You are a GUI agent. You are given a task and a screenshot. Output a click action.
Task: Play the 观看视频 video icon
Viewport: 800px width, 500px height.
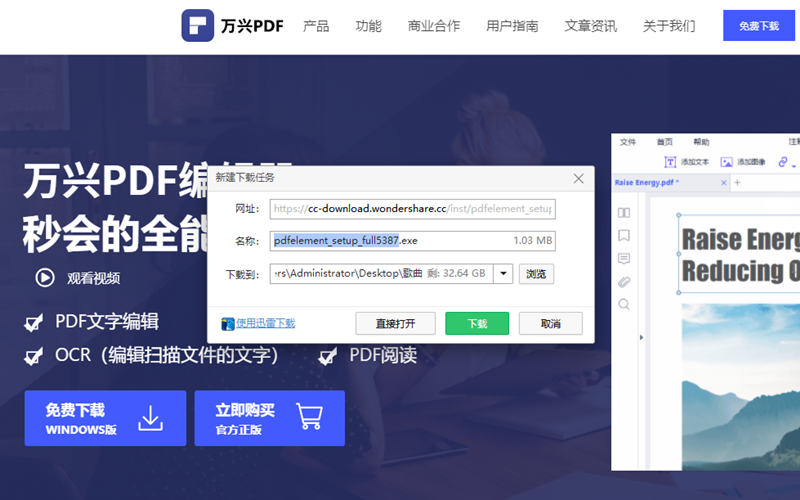coord(45,278)
